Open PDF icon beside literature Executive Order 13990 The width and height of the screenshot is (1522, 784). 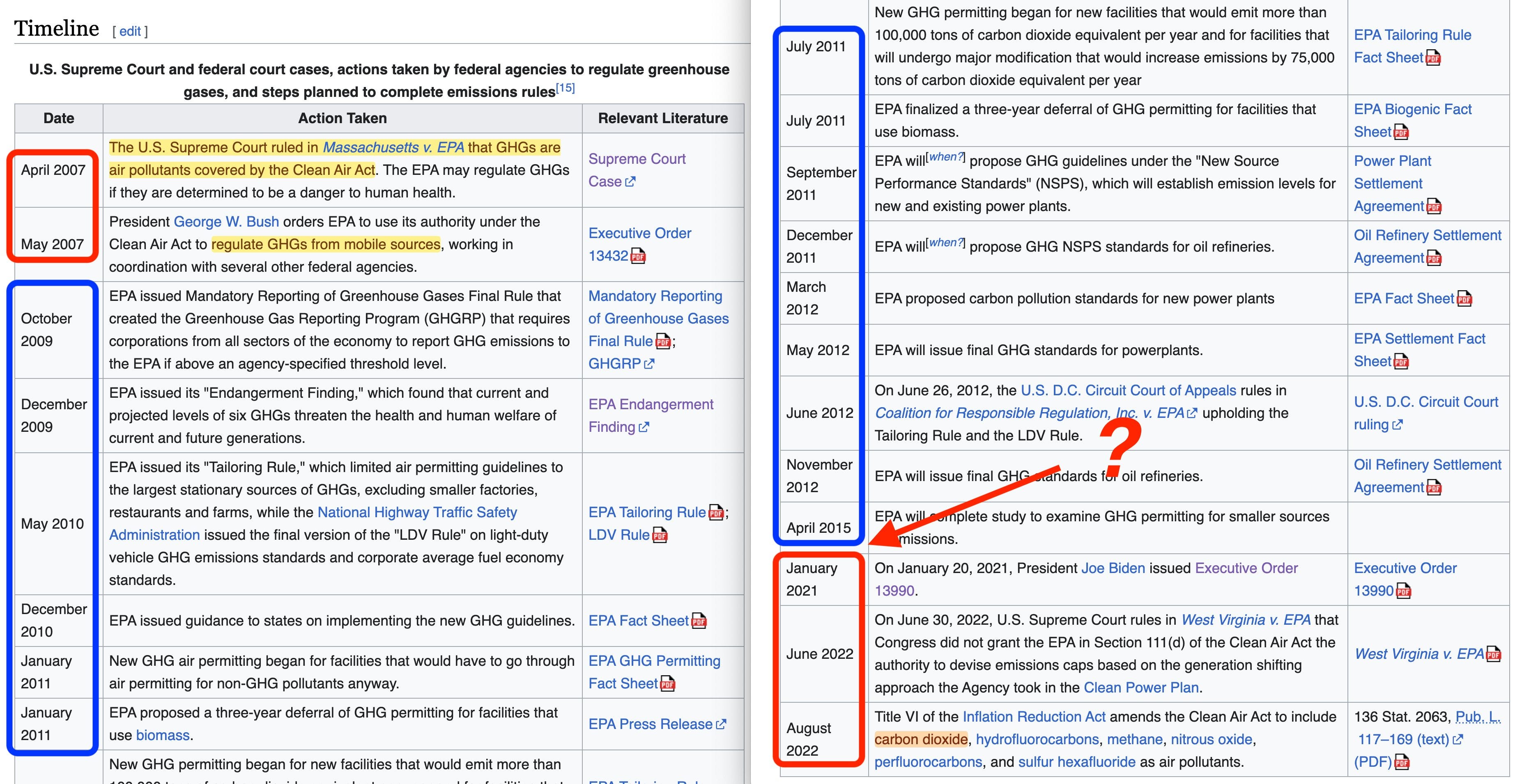(x=1404, y=591)
